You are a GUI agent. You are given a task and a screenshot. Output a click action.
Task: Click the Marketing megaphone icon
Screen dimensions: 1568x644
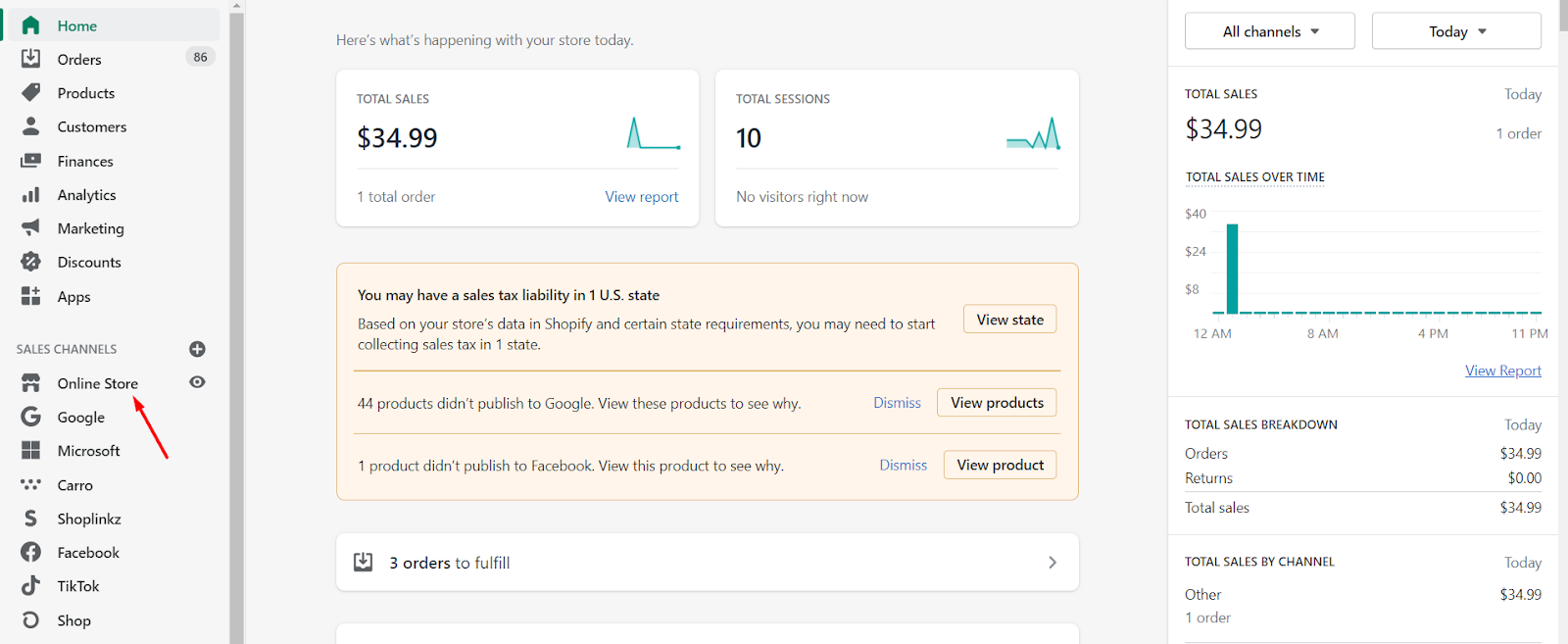[31, 228]
